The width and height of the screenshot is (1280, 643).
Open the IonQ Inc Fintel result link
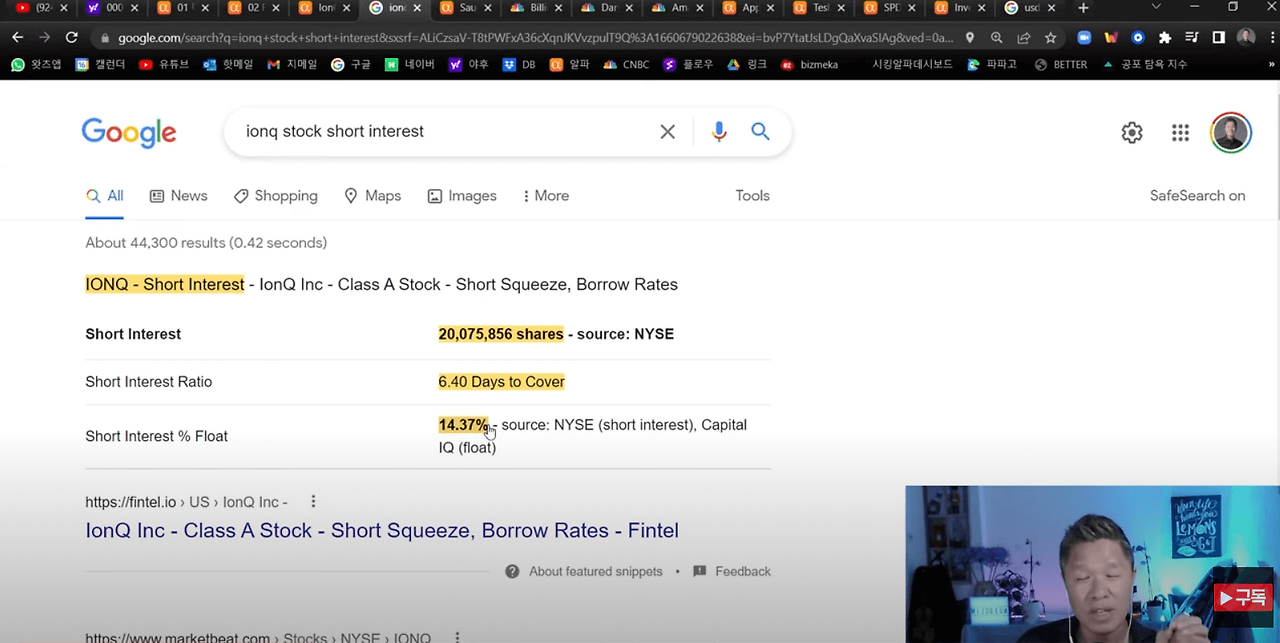tap(382, 531)
